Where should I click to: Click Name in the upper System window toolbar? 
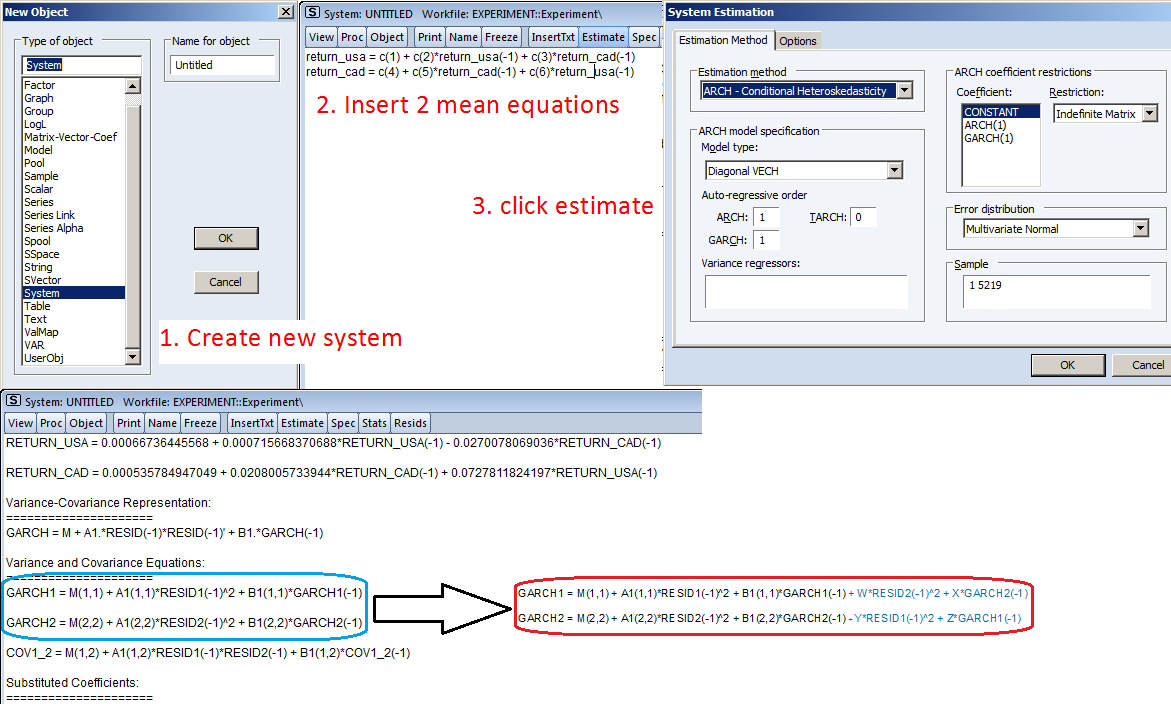[463, 37]
